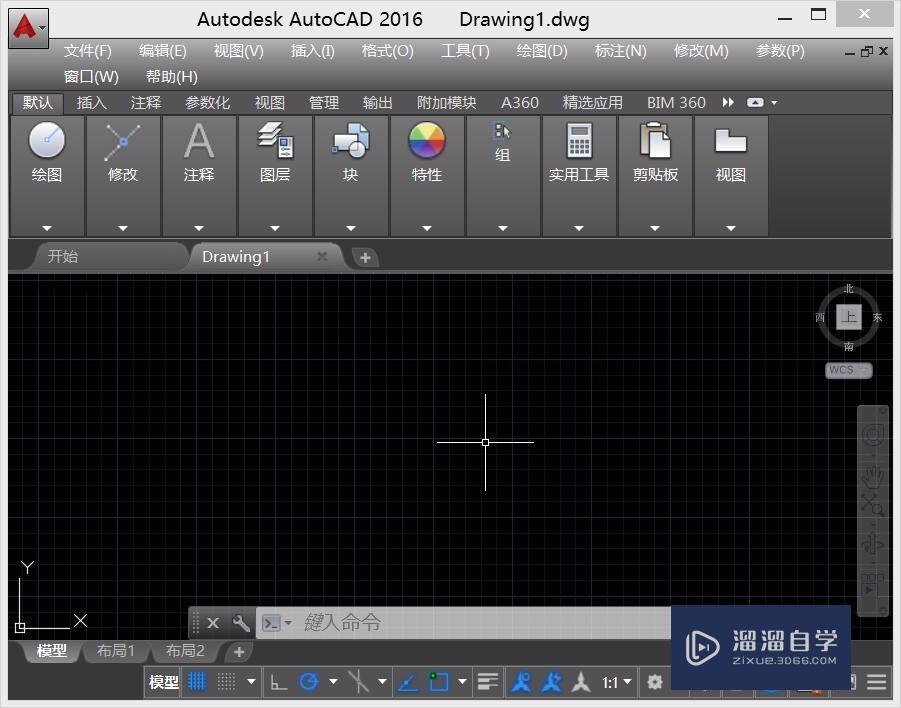Toggle lineweight display in status bar

click(x=488, y=682)
